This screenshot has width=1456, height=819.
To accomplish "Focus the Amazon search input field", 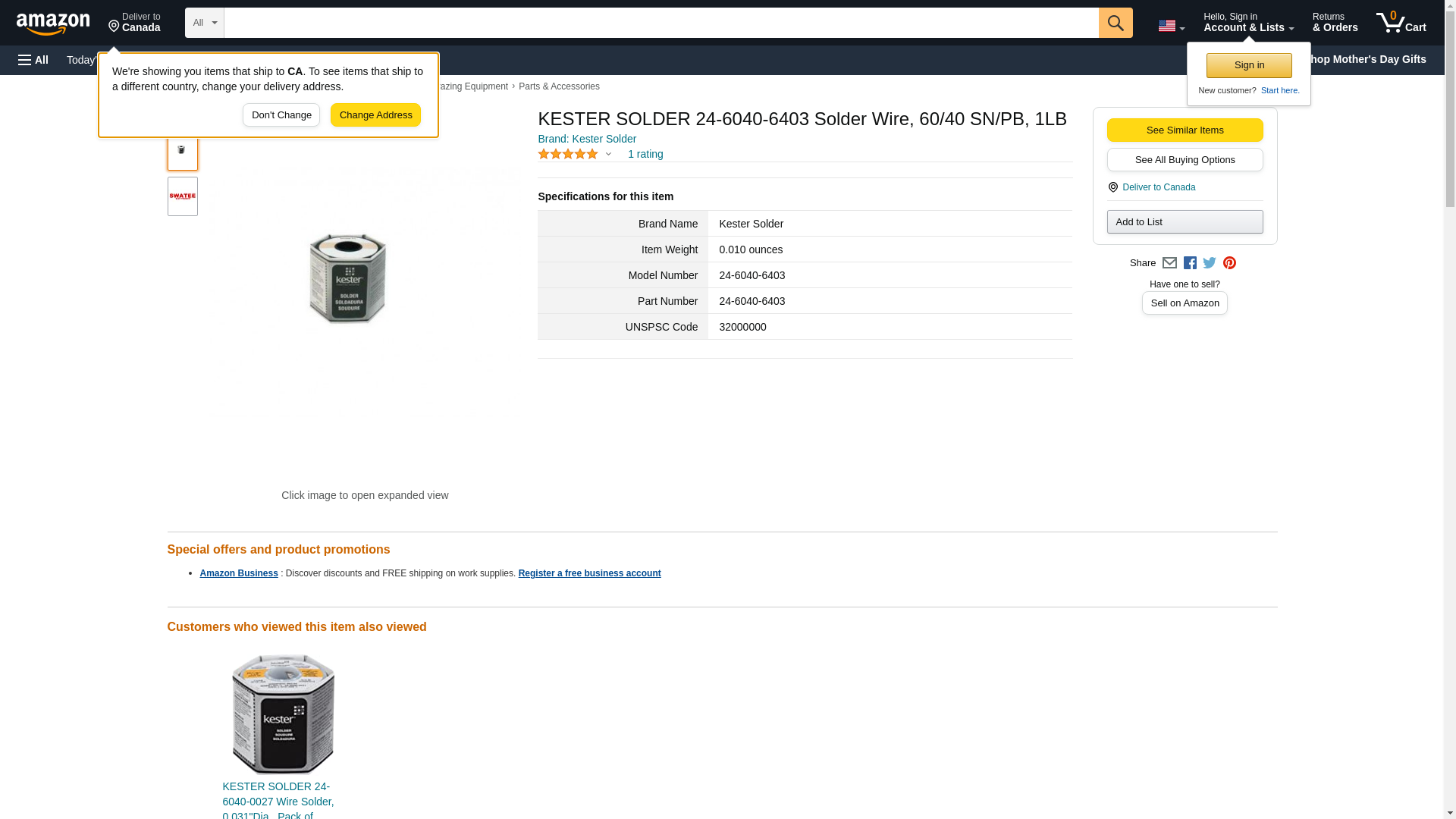I will click(660, 23).
